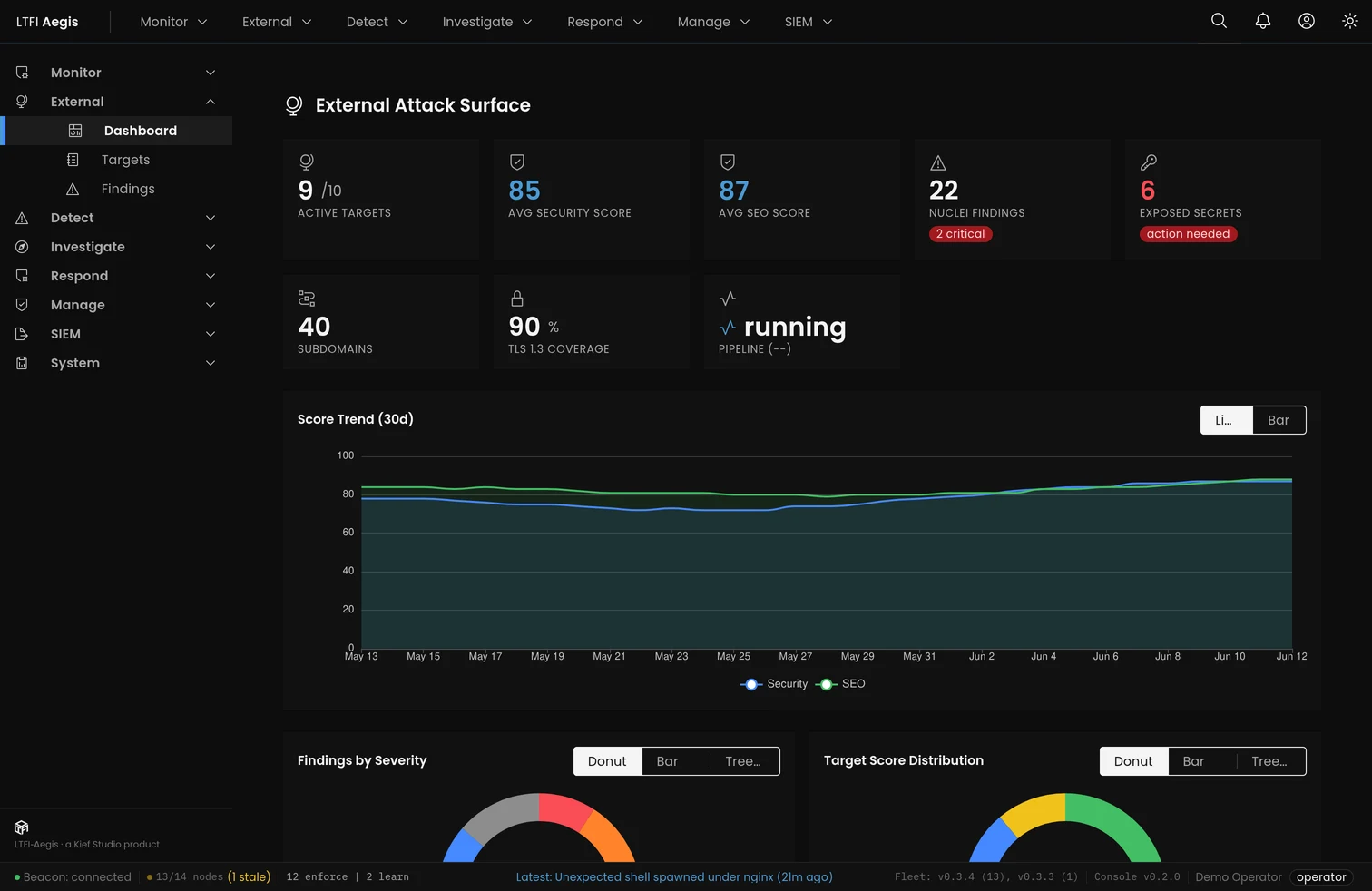
Task: Click the Subdomains card icon
Action: click(307, 299)
